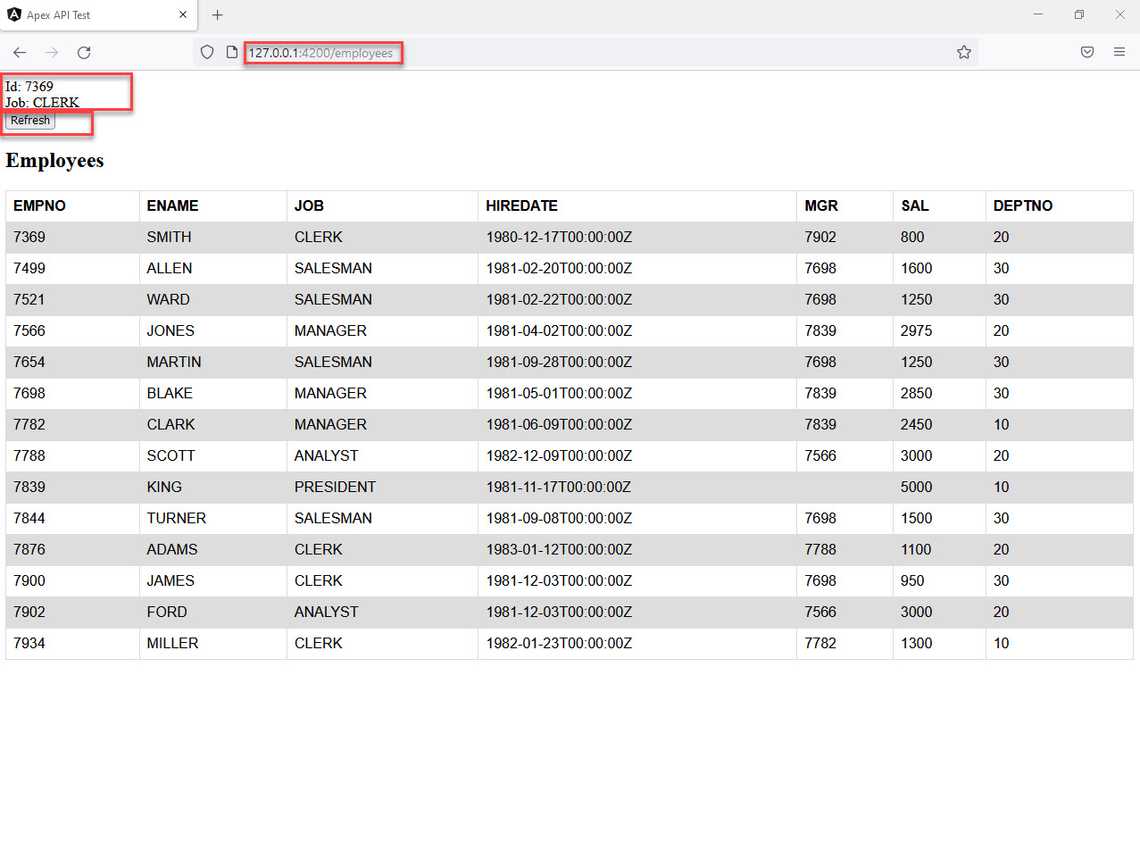Click the browser forward arrow
Viewport: 1140px width, 868px height.
pos(52,52)
